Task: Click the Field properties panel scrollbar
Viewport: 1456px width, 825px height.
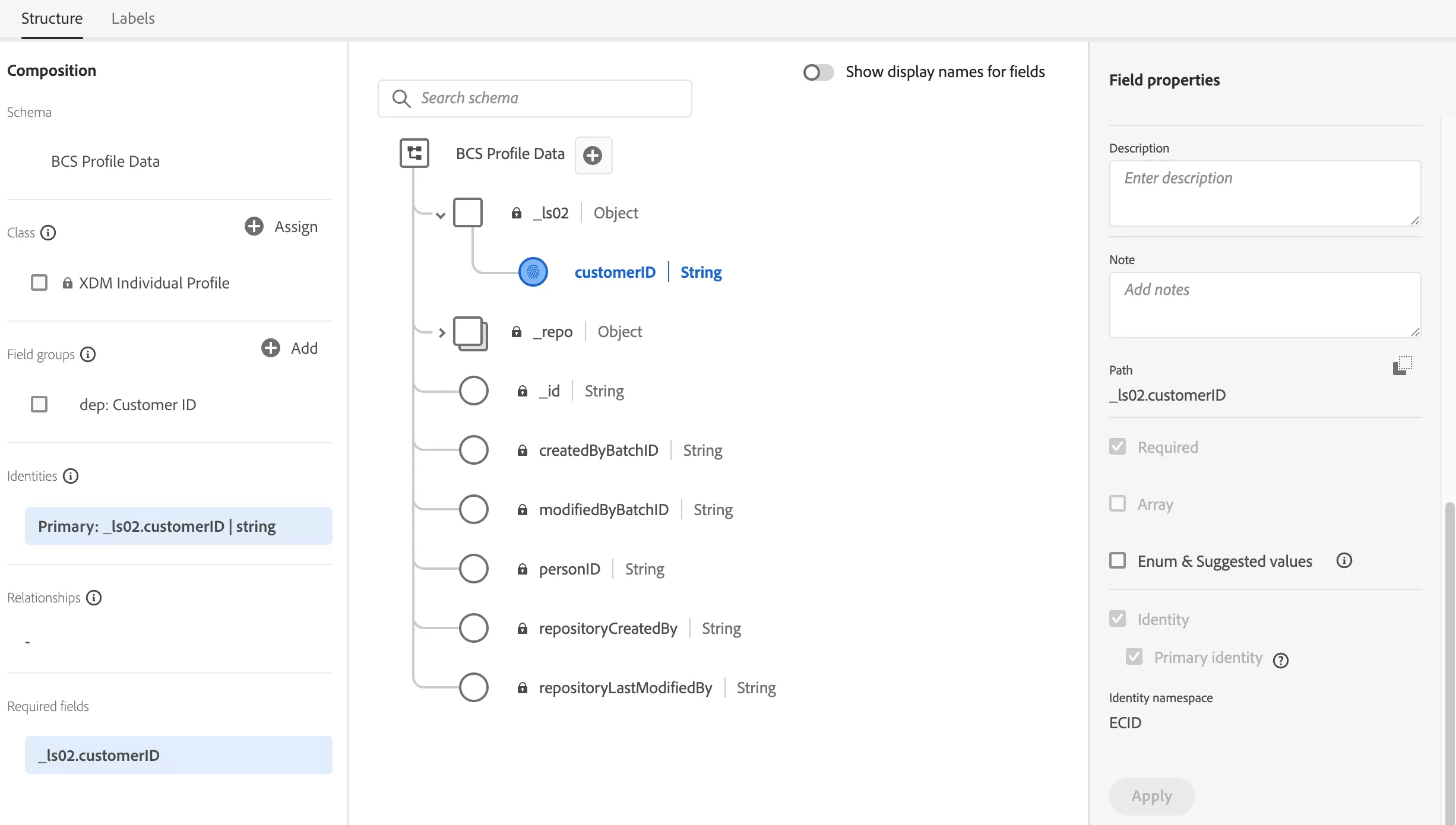Action: (1449, 662)
